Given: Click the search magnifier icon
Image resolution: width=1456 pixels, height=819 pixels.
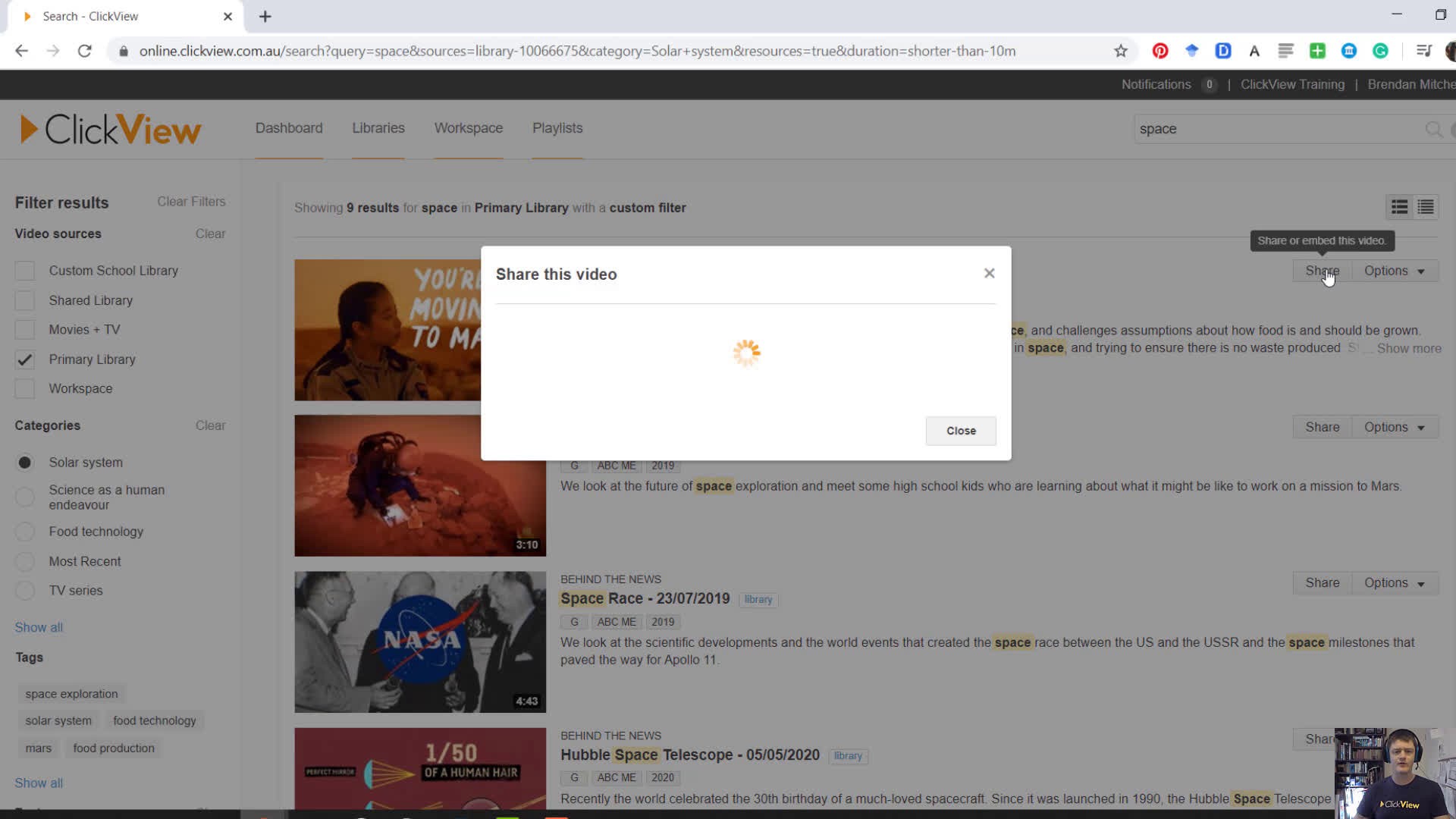Looking at the screenshot, I should click(x=1433, y=129).
